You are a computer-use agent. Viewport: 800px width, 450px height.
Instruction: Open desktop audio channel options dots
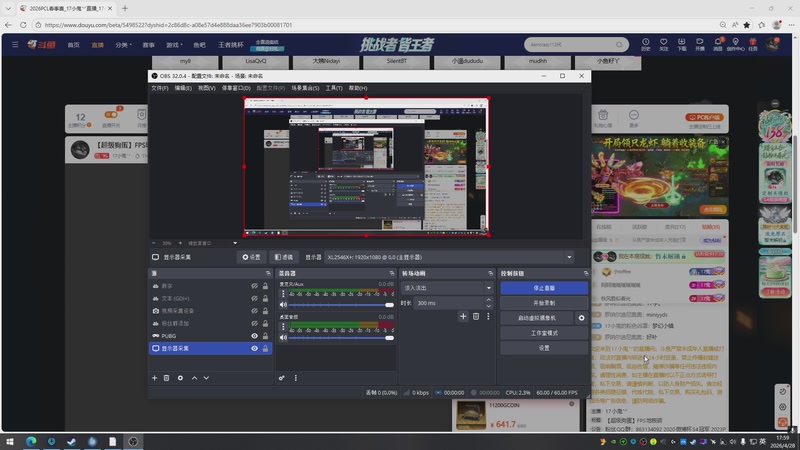(283, 327)
